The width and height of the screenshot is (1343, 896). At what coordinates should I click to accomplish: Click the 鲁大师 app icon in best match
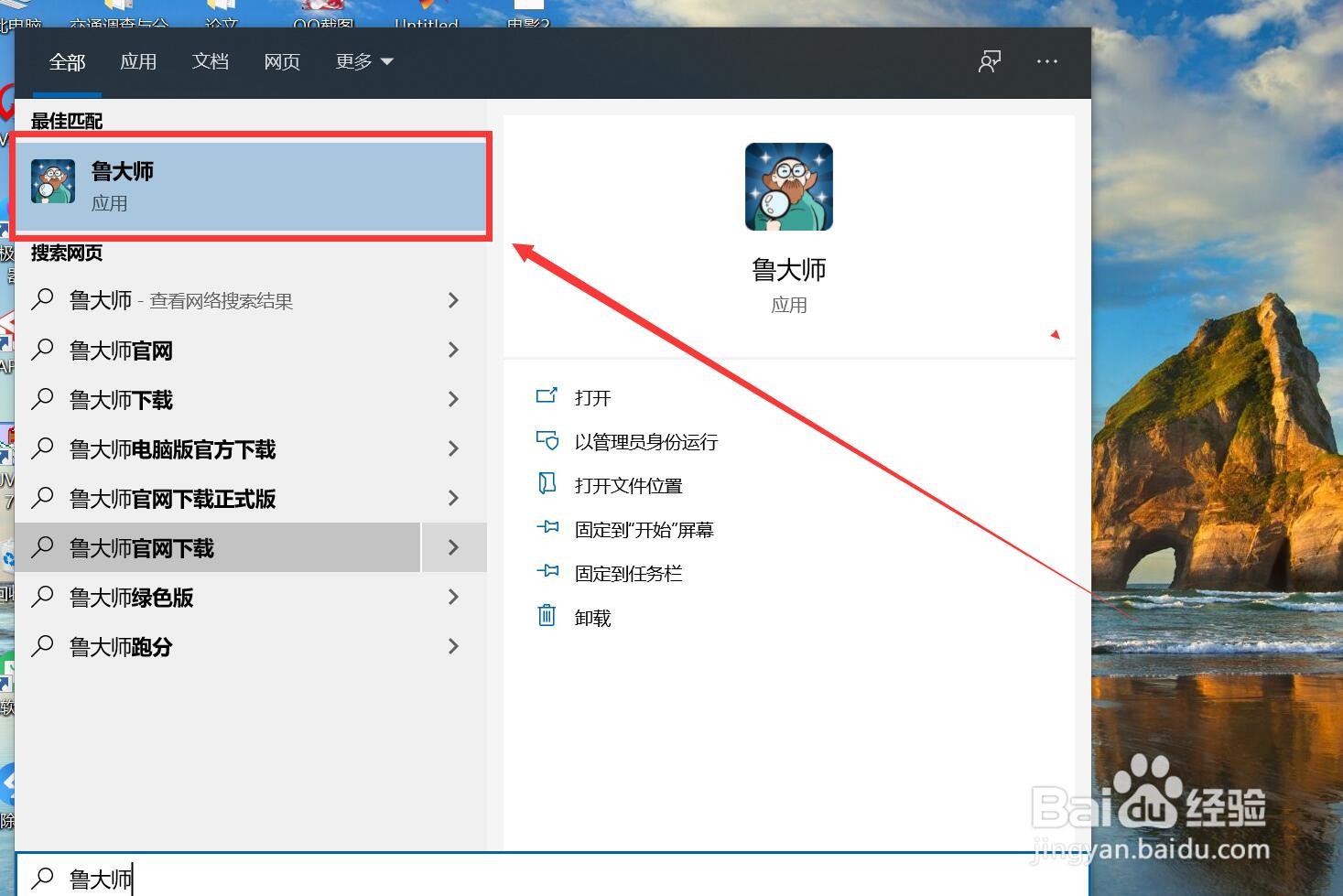pos(53,181)
